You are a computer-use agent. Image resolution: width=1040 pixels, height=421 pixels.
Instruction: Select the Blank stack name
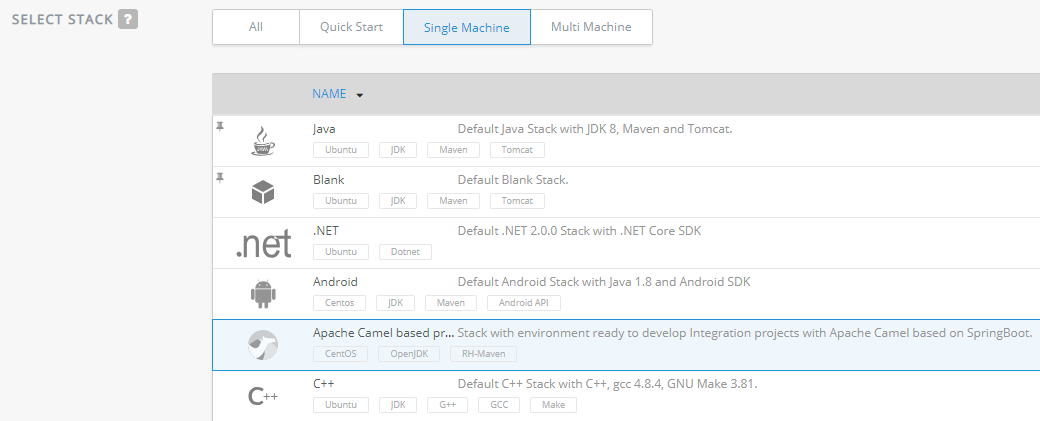point(328,180)
